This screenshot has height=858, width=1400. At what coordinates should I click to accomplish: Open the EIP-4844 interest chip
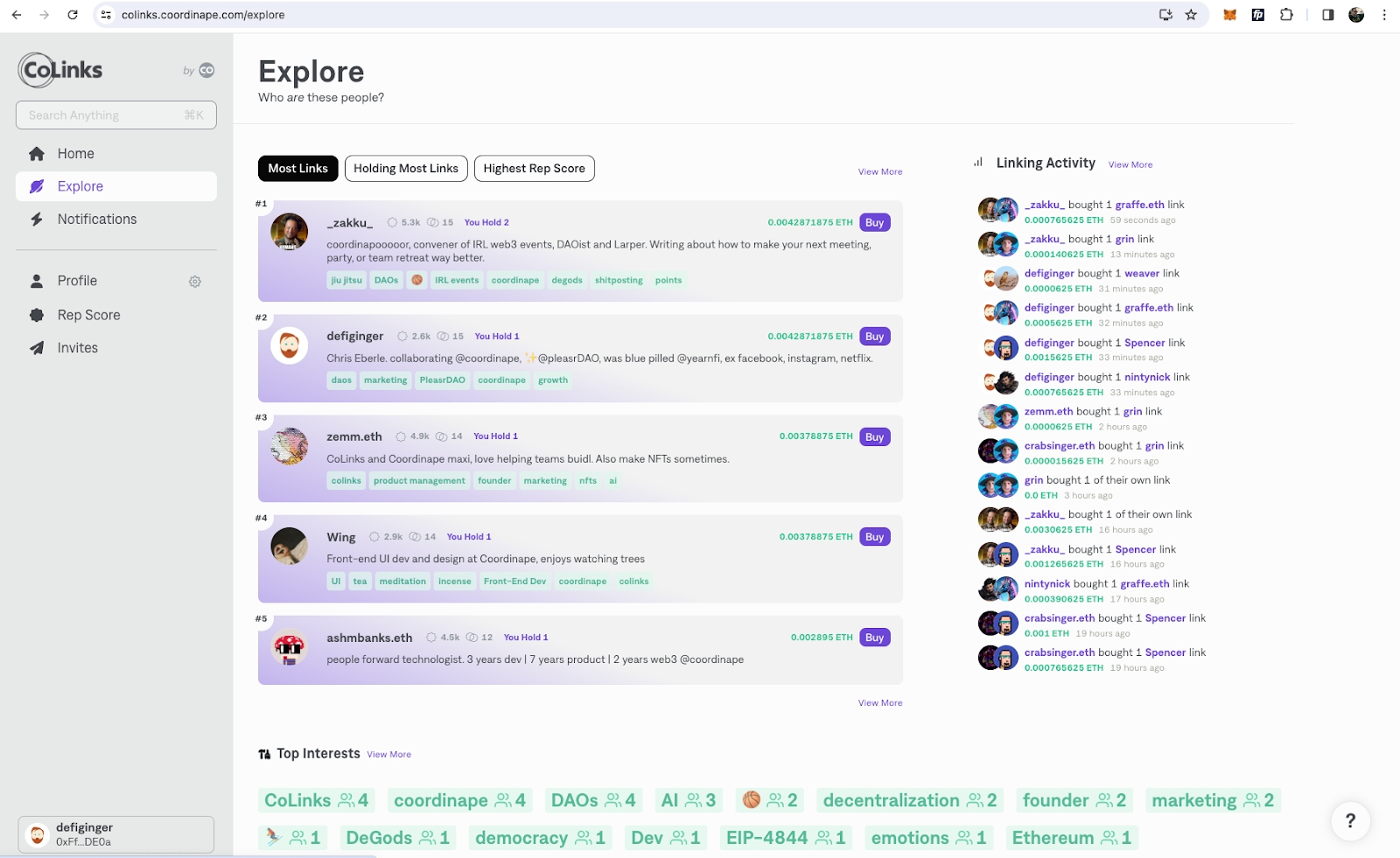point(786,838)
